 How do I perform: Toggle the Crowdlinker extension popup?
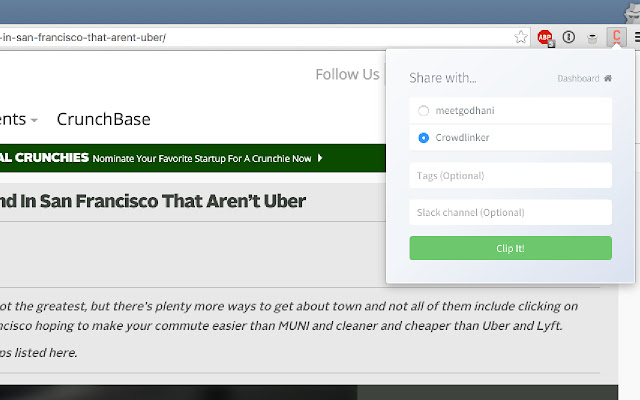(x=617, y=38)
